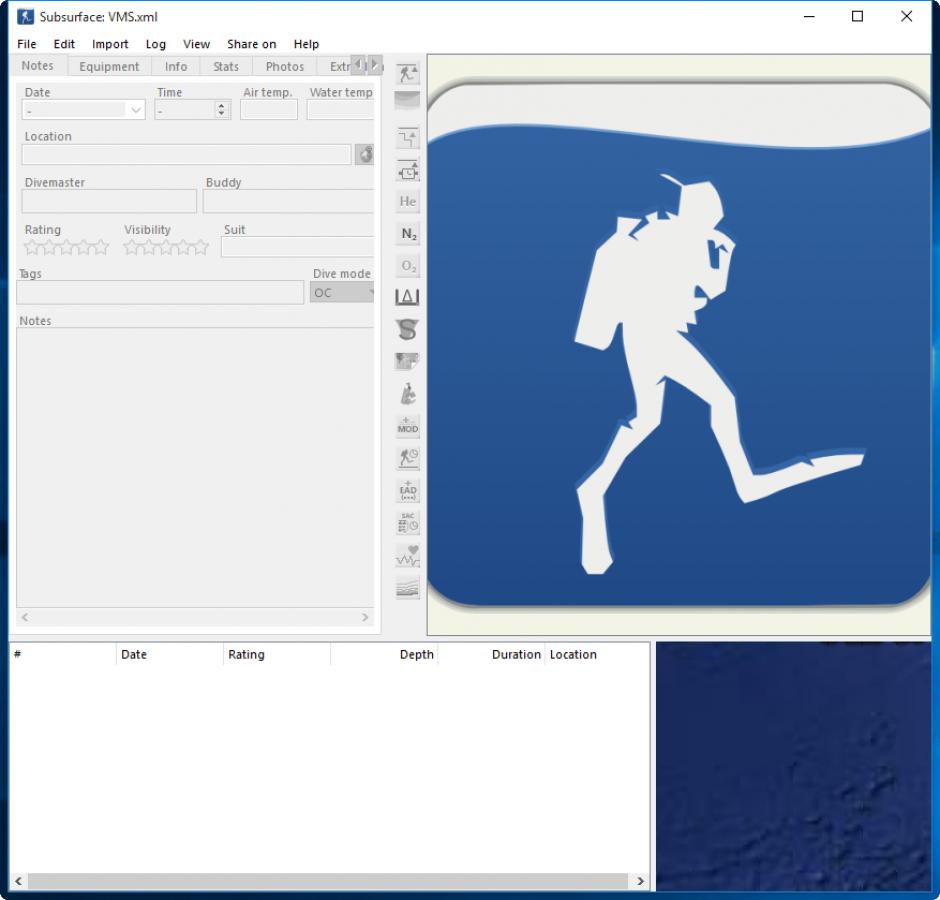The height and width of the screenshot is (900, 940).
Task: Open the File menu
Action: point(26,44)
